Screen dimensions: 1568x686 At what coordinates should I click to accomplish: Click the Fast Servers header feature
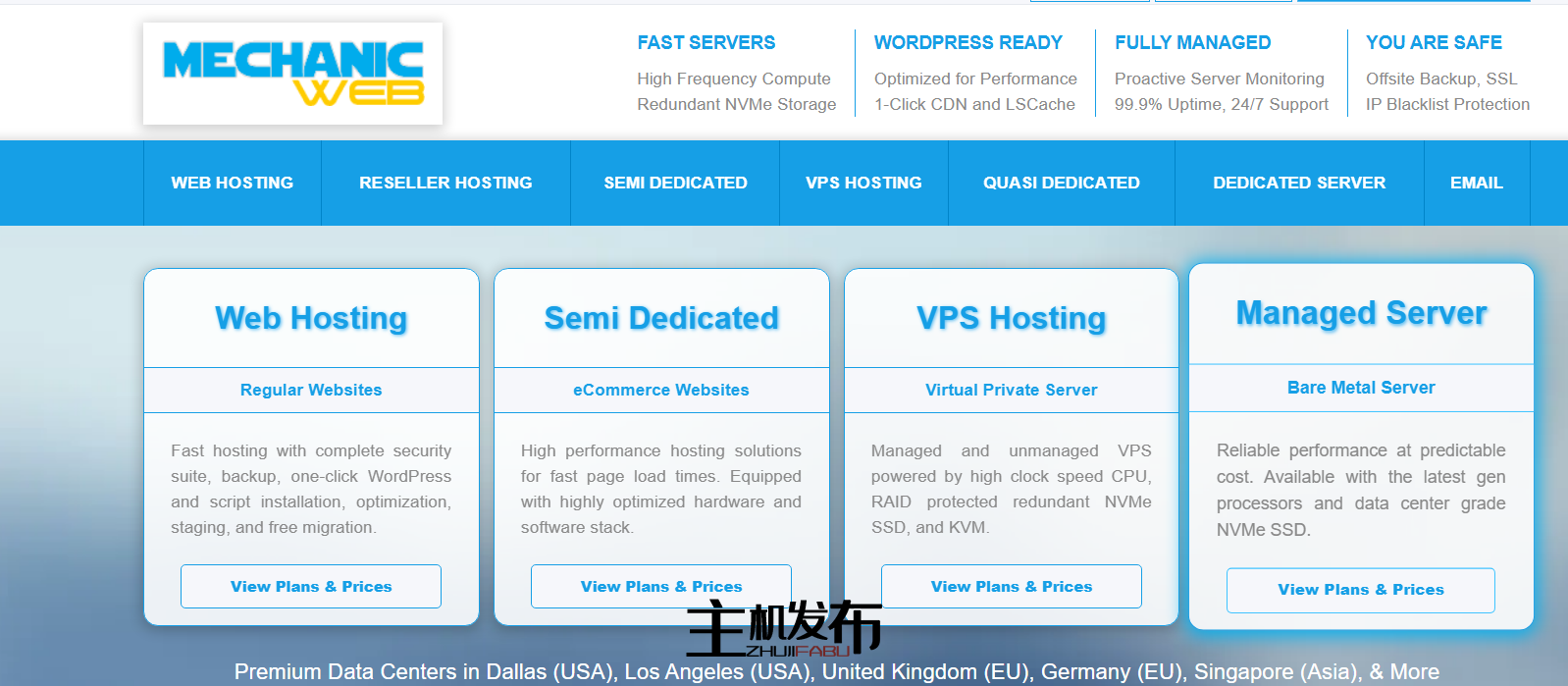pyautogui.click(x=706, y=42)
